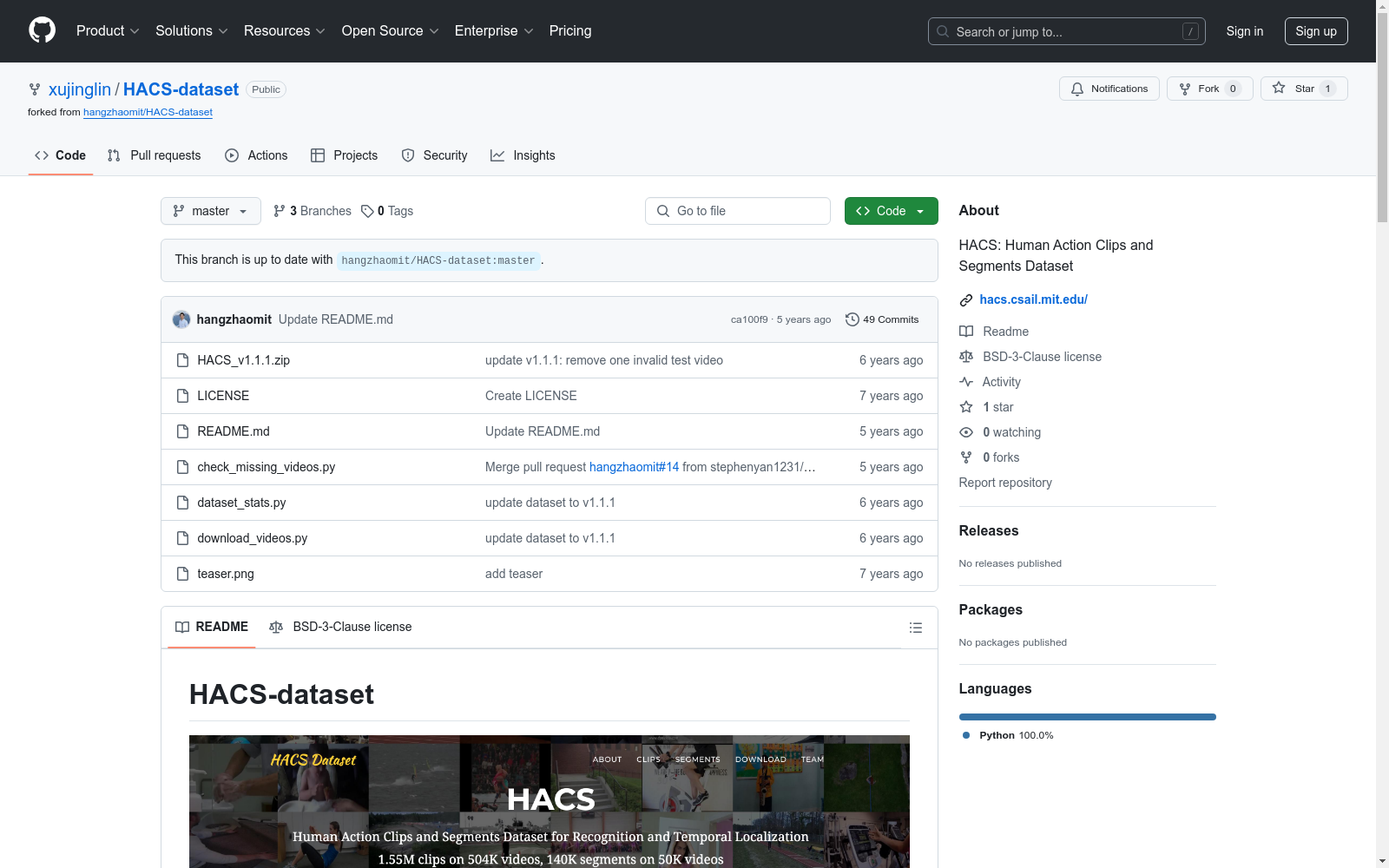Open the Resources dropdown
Screen dimensions: 1389x868
pos(285,31)
